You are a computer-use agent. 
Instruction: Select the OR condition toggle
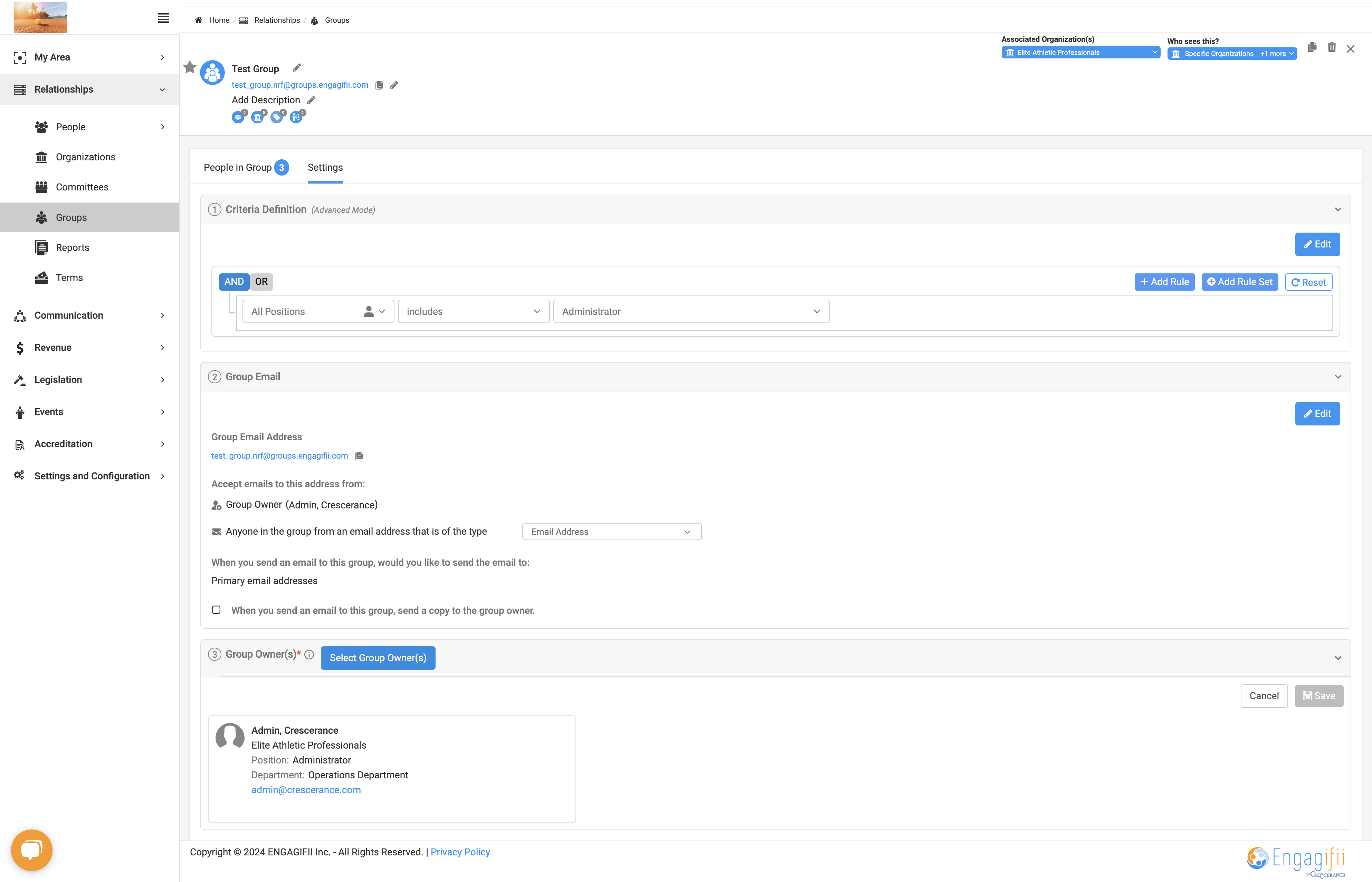261,282
